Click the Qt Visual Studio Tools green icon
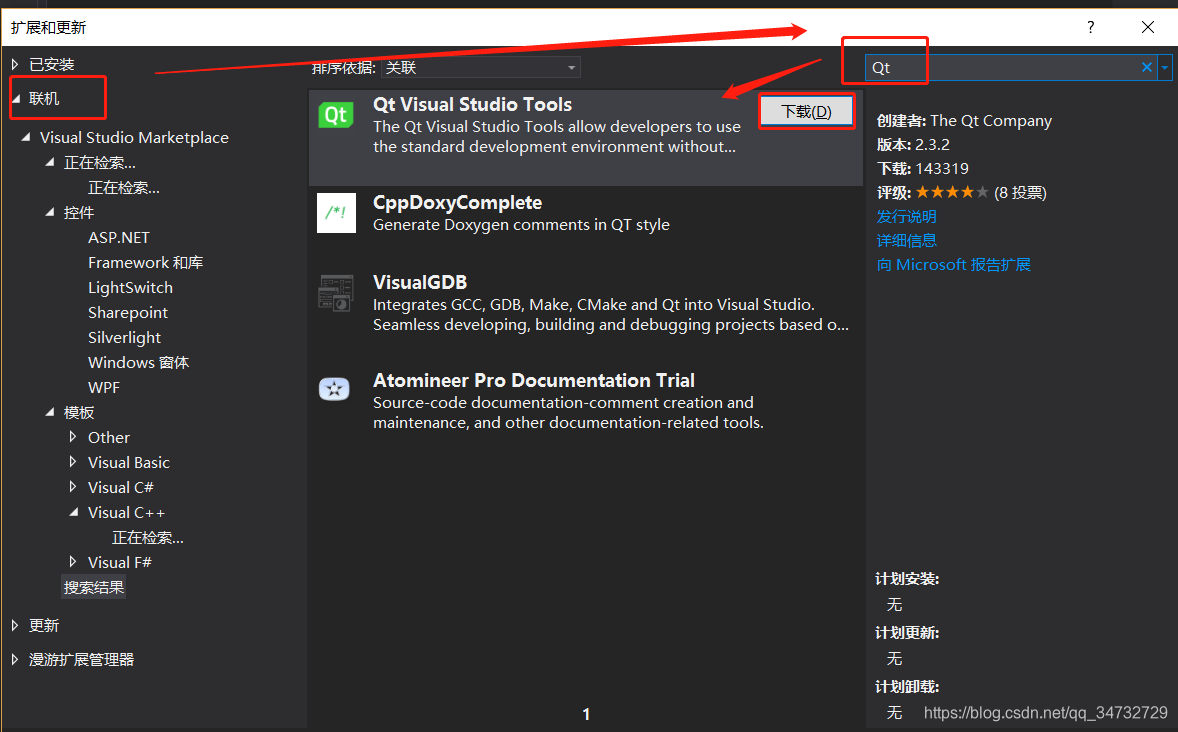 336,115
